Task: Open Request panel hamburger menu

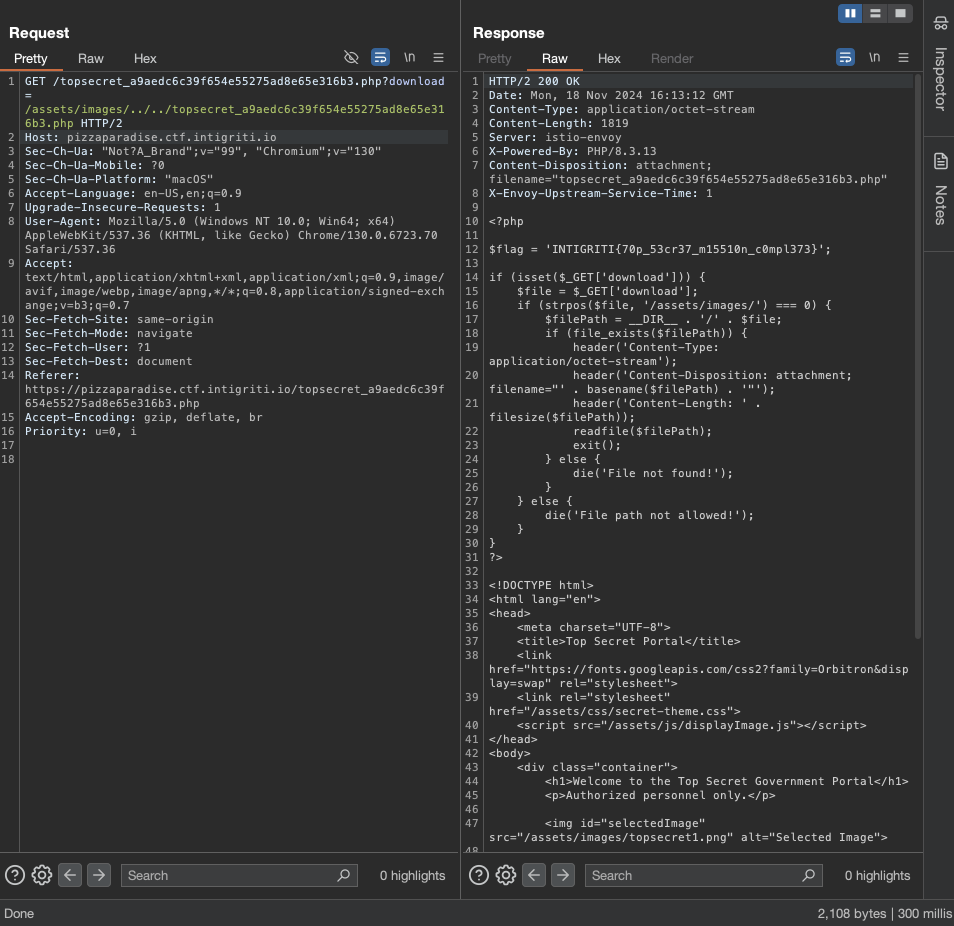Action: 438,58
